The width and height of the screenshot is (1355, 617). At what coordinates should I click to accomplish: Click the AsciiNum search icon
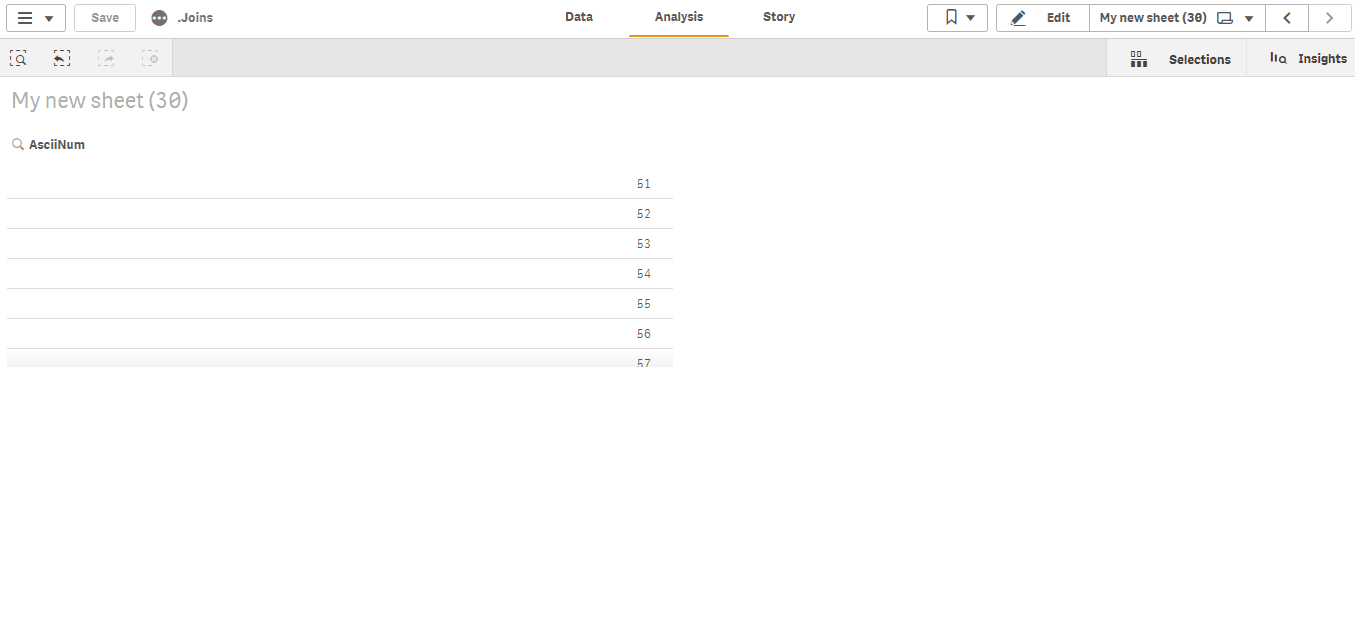tap(18, 145)
